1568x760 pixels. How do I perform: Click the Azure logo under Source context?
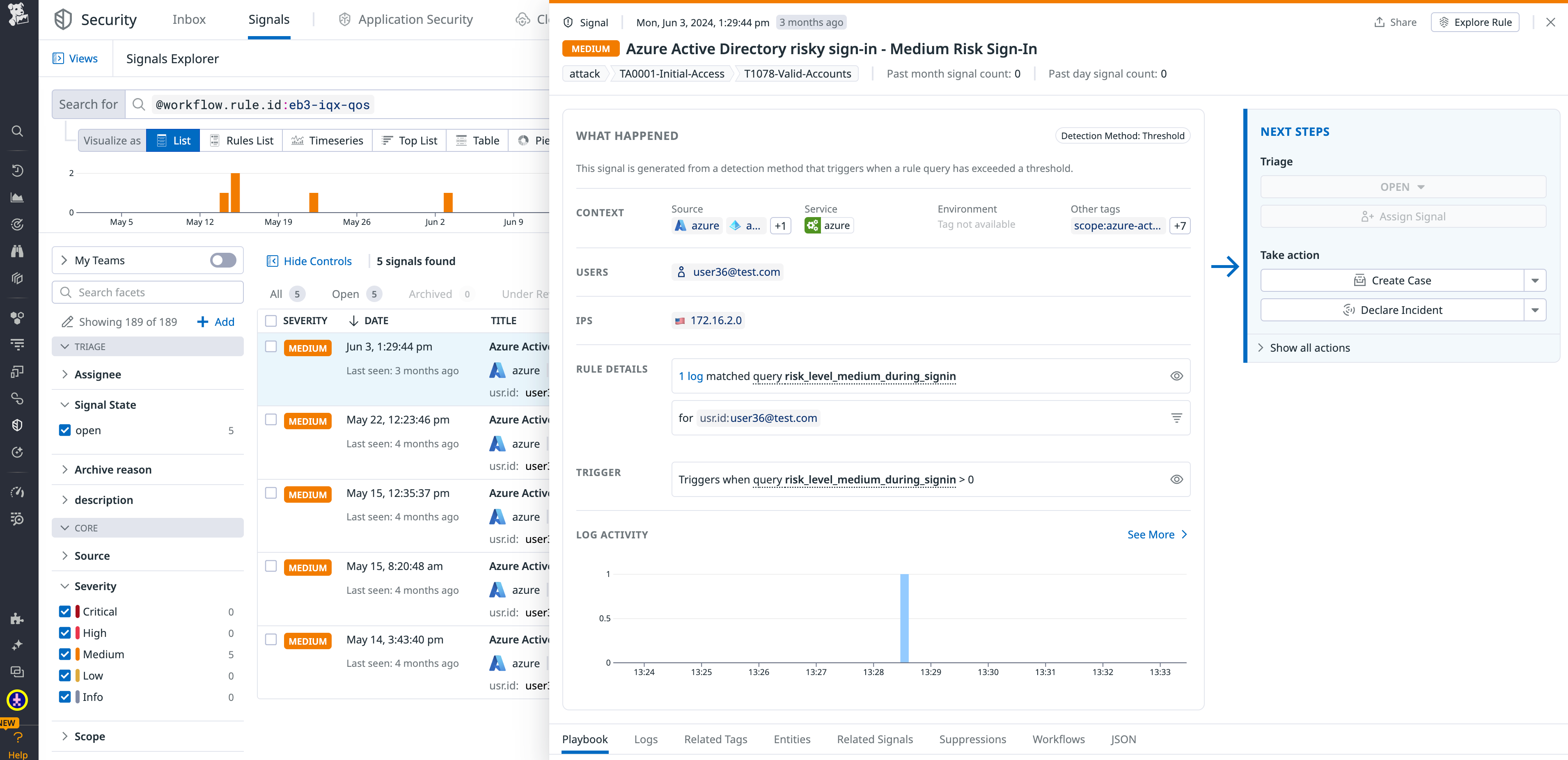[x=681, y=225]
